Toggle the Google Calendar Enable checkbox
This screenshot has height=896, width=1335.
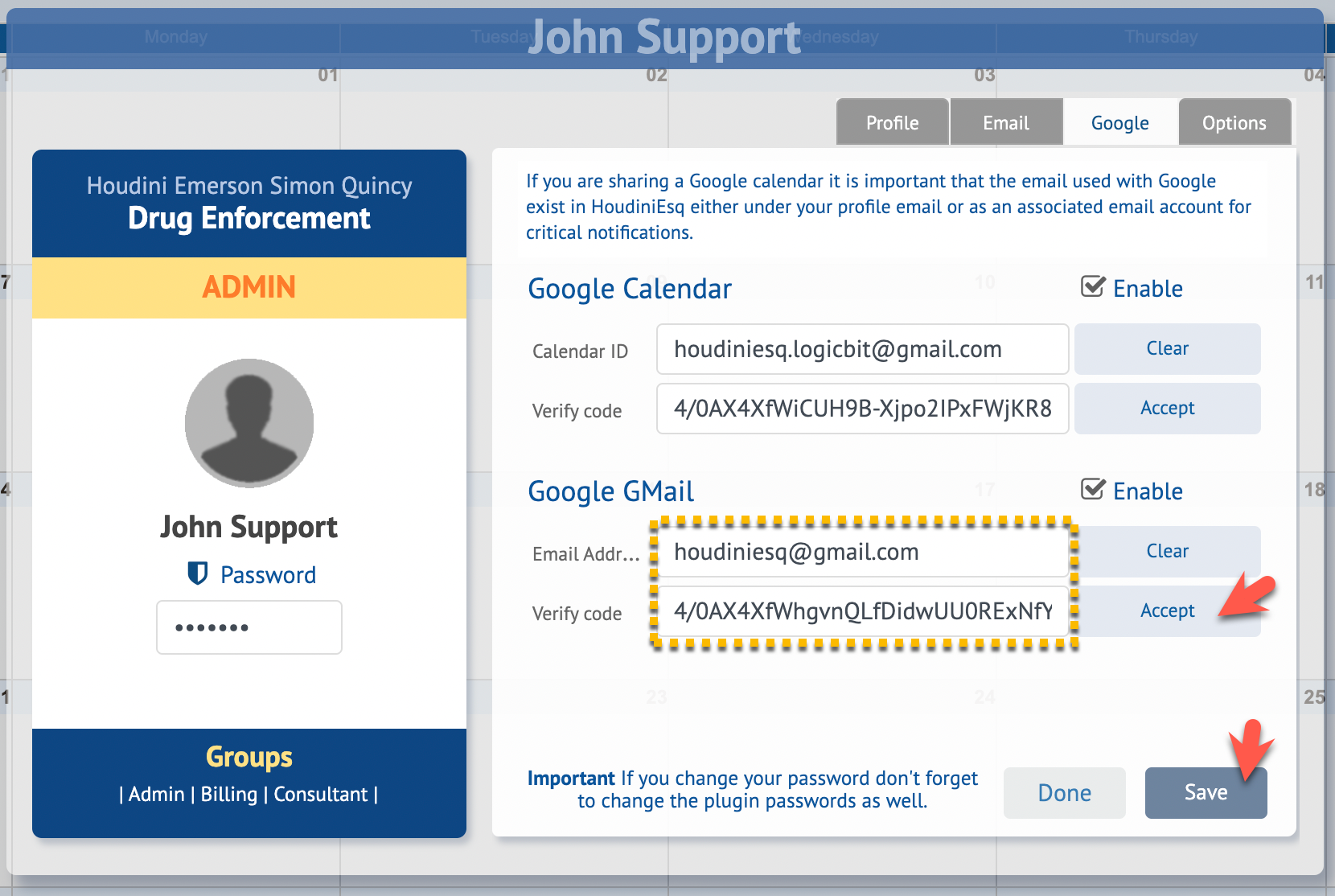[1093, 287]
